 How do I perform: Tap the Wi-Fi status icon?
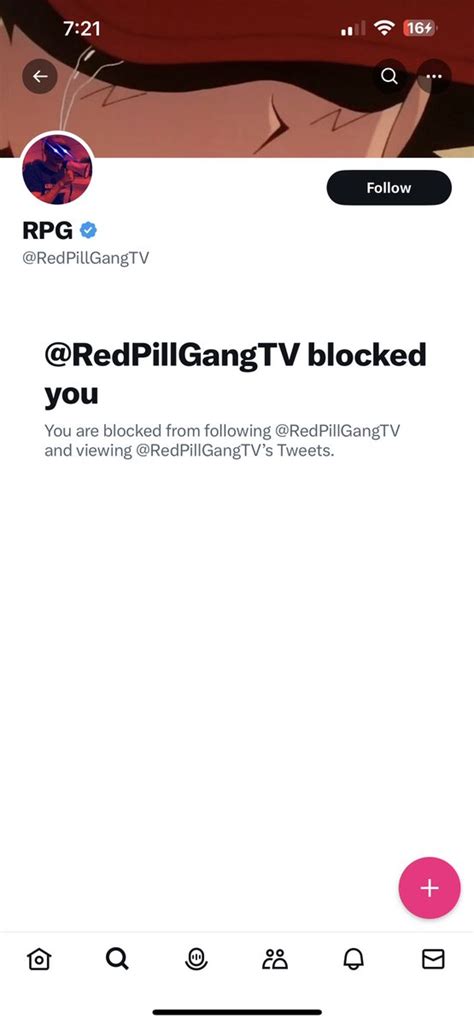pyautogui.click(x=383, y=28)
